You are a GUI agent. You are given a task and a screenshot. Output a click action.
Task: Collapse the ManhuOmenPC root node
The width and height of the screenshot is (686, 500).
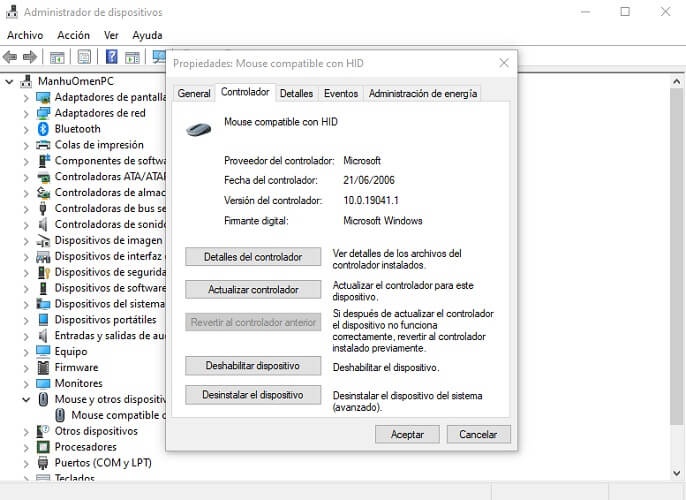click(9, 82)
